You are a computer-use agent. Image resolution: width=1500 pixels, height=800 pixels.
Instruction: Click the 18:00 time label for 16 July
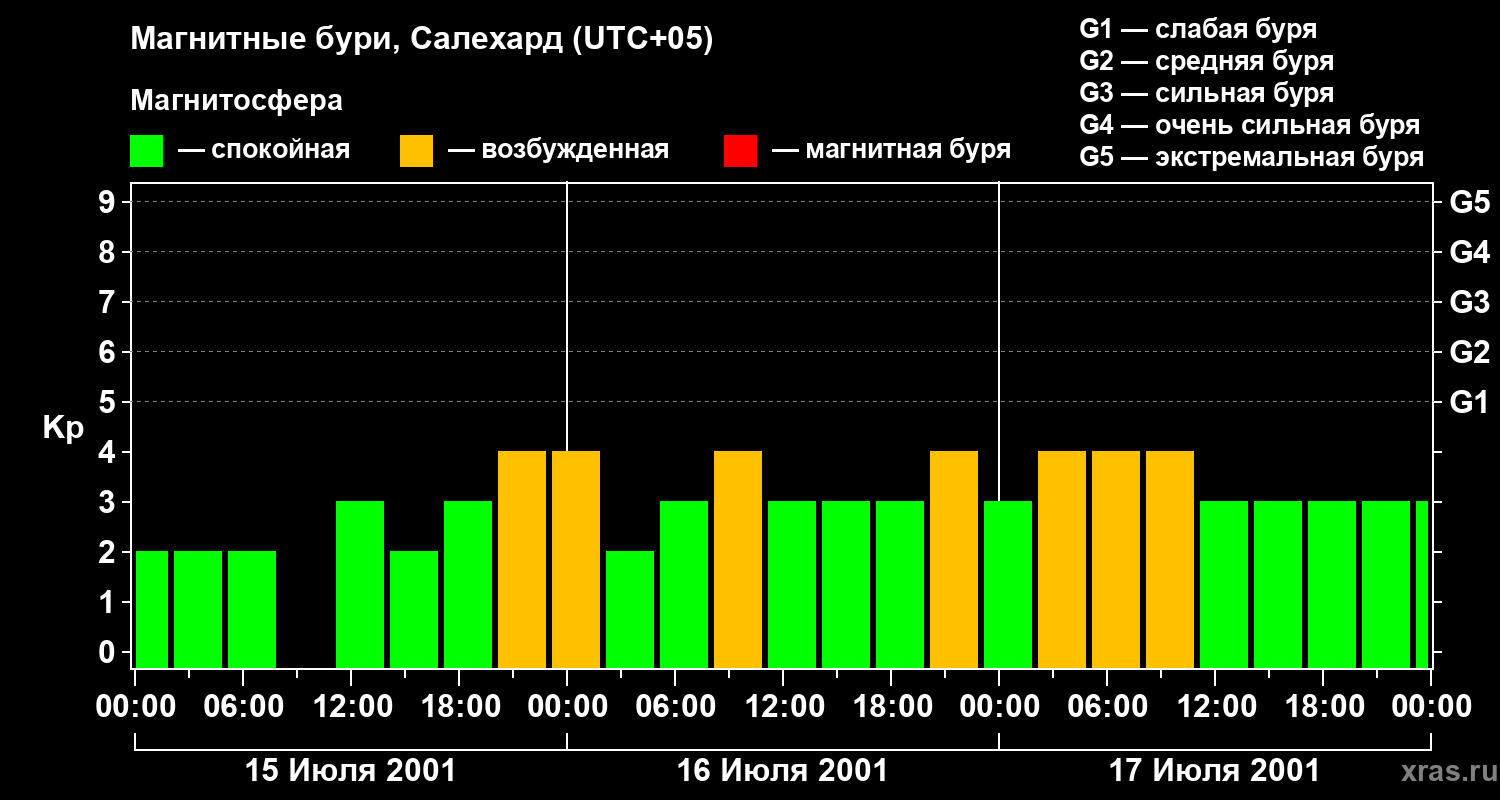891,707
